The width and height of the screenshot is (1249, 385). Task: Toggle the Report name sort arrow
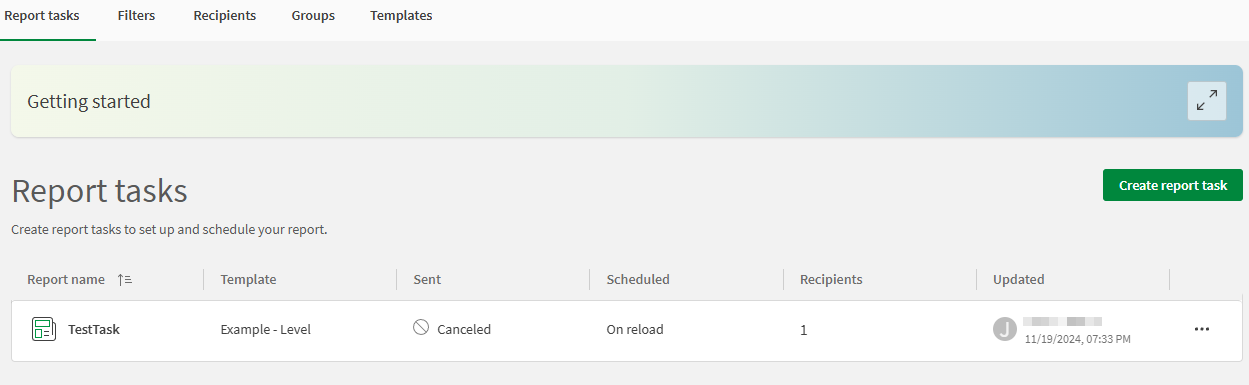coord(125,280)
